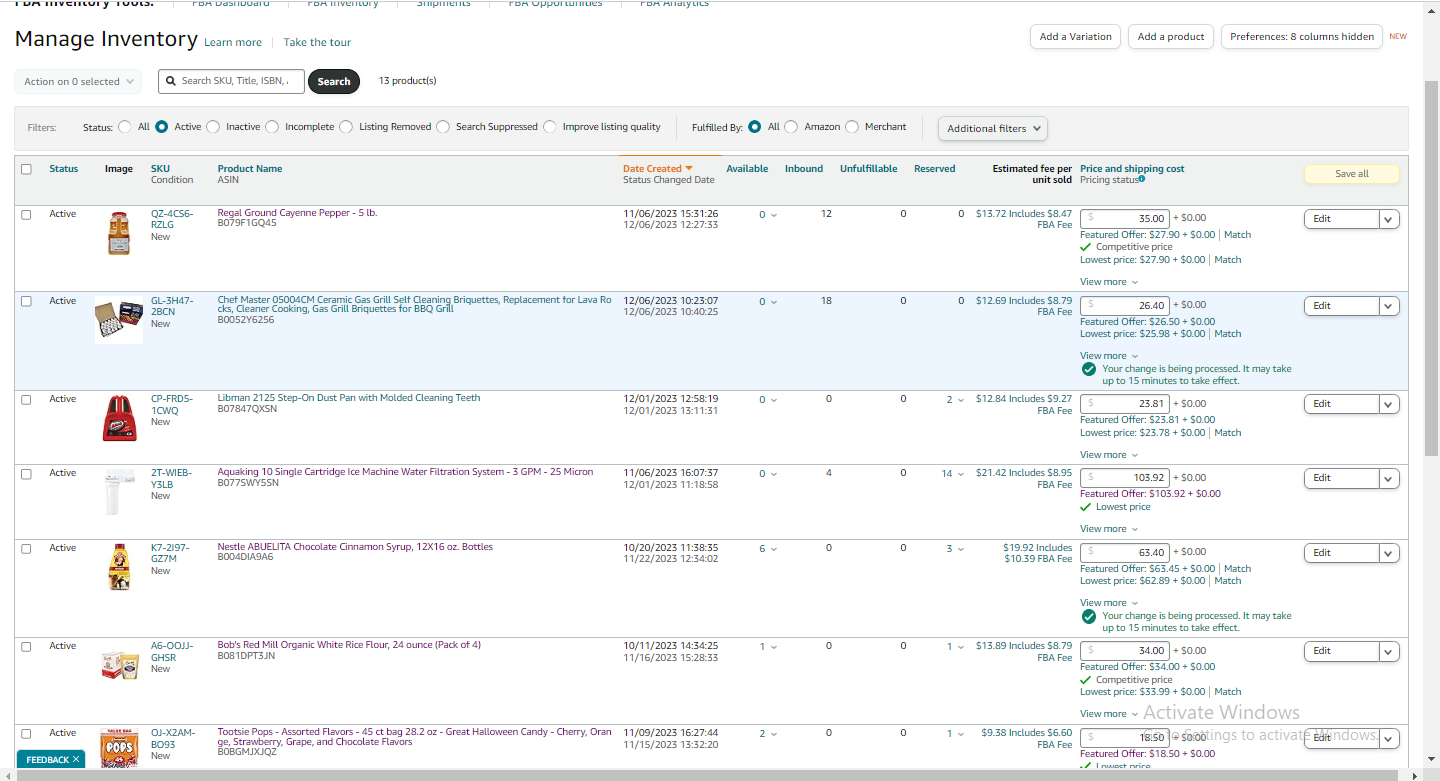The image size is (1440, 781).
Task: Open the Regal Ground Cayenne Pepper product image
Action: click(119, 233)
